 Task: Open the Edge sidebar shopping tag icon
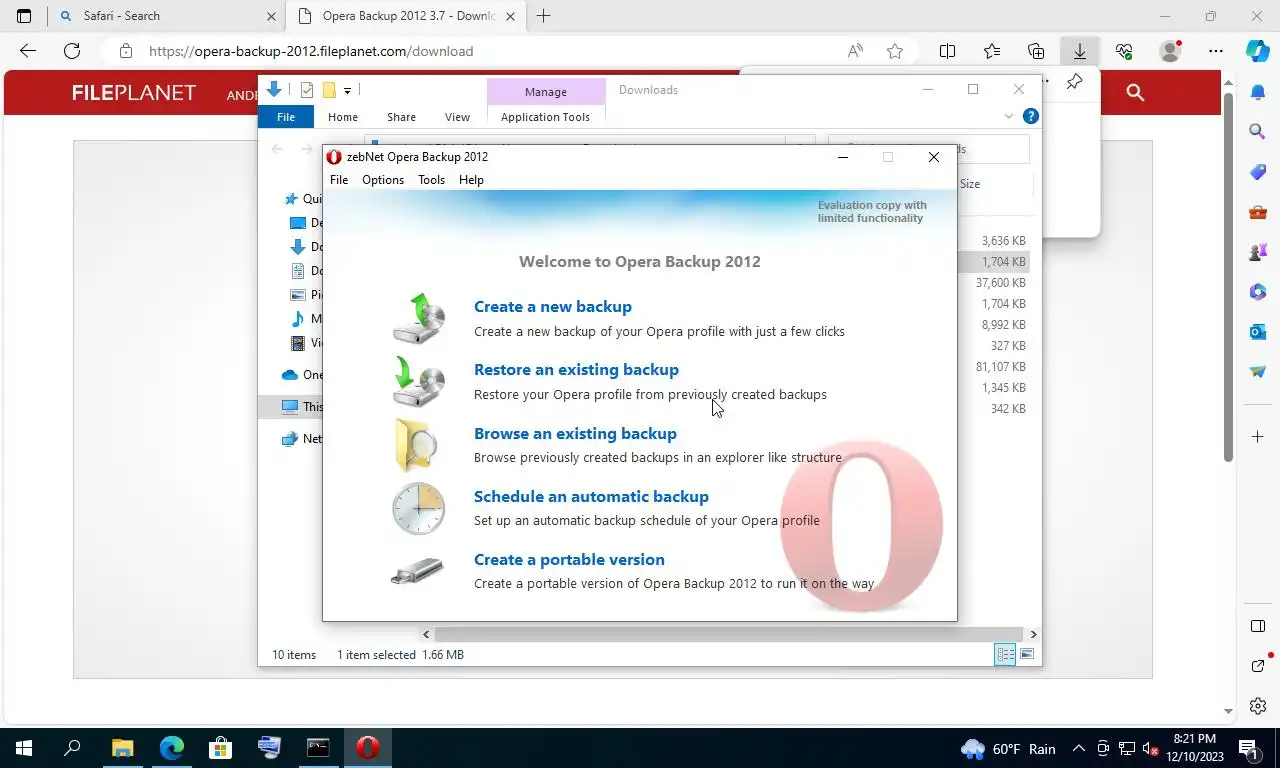click(x=1258, y=171)
